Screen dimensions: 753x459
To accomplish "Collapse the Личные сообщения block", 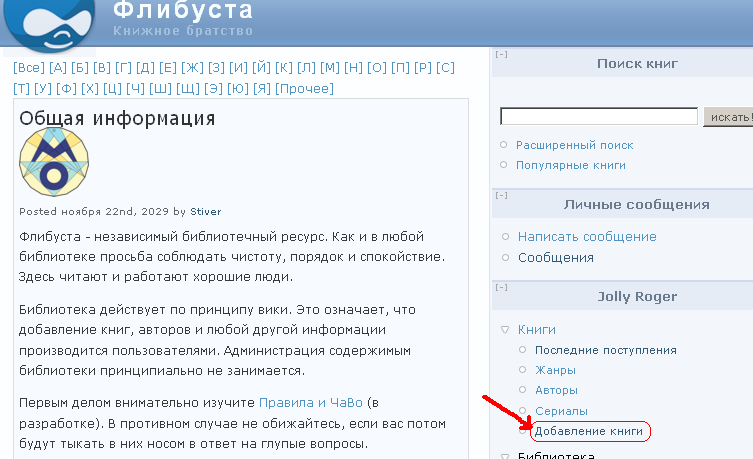I will [501, 196].
